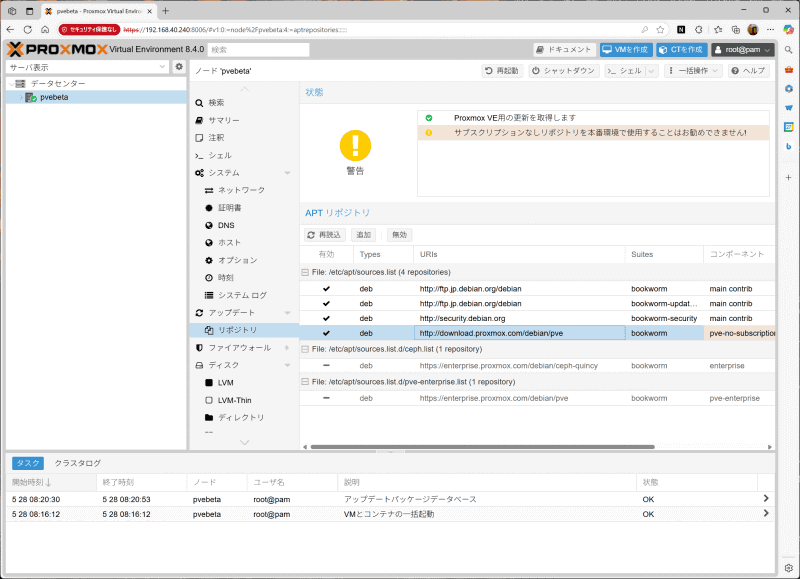800x579 pixels.
Task: Enable the ceph-quincy enterprise repository
Action: (327, 366)
